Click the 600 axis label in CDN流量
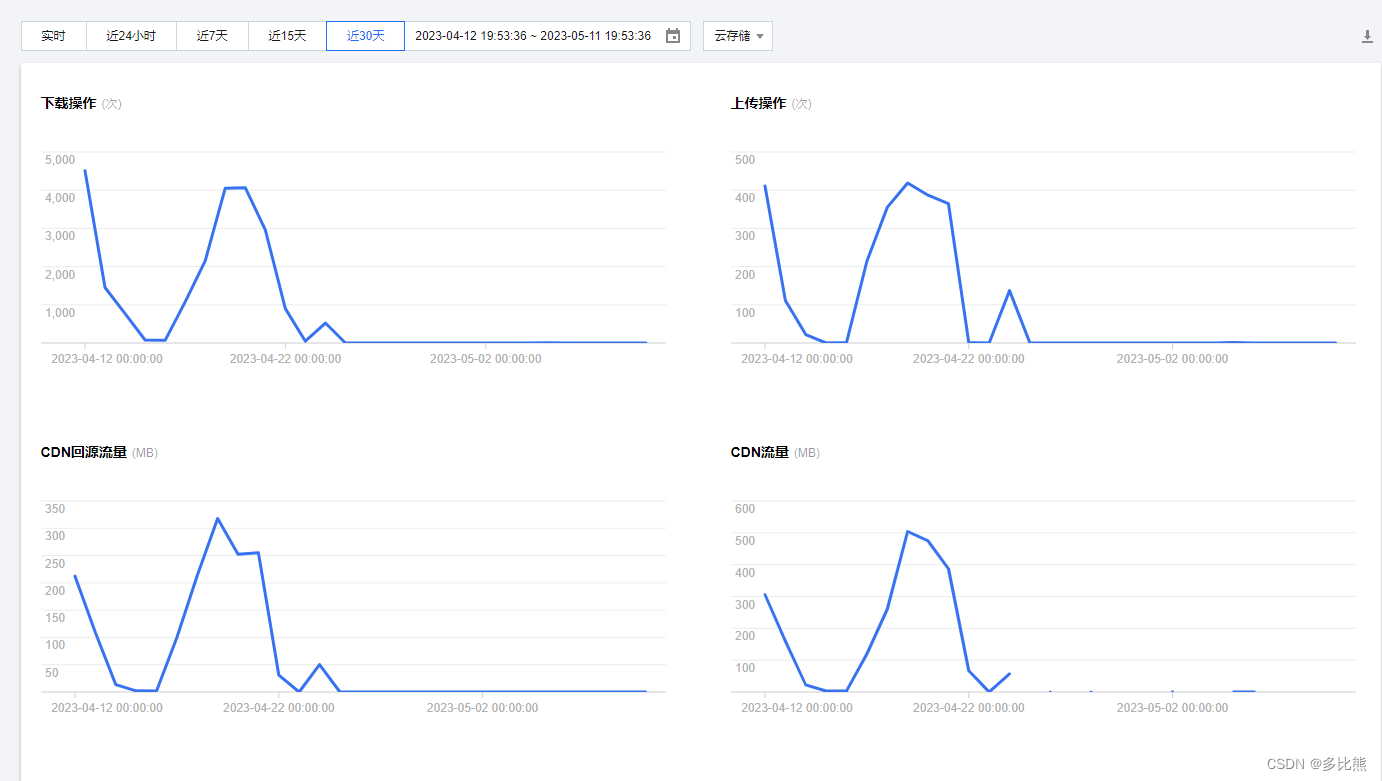Viewport: 1382px width, 781px height. [x=745, y=509]
